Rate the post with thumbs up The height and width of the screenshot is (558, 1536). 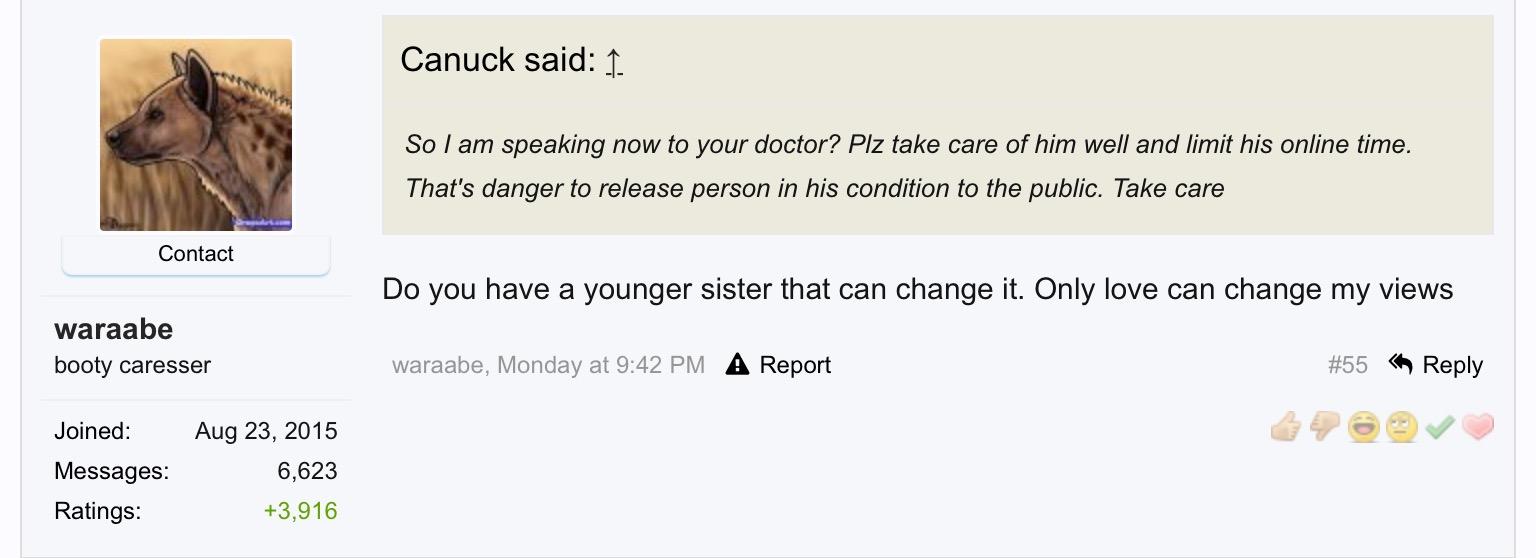point(1286,428)
